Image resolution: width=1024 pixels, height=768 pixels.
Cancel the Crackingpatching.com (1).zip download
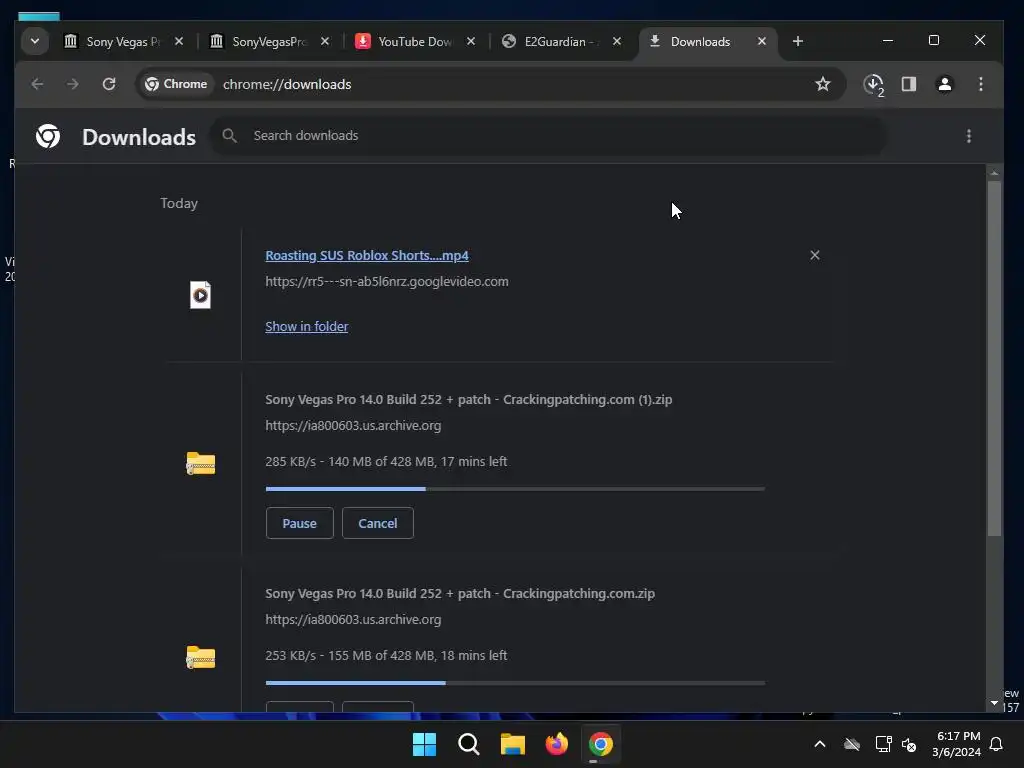pos(377,523)
